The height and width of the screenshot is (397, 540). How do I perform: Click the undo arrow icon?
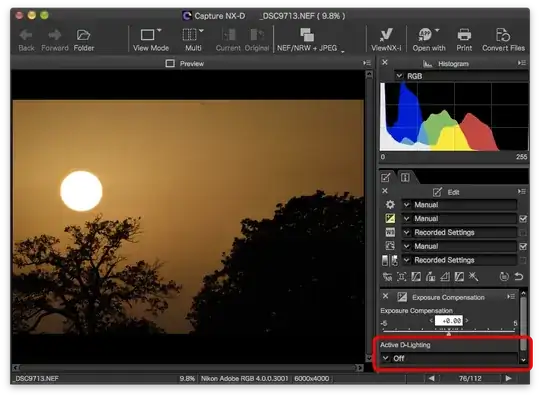(x=519, y=276)
